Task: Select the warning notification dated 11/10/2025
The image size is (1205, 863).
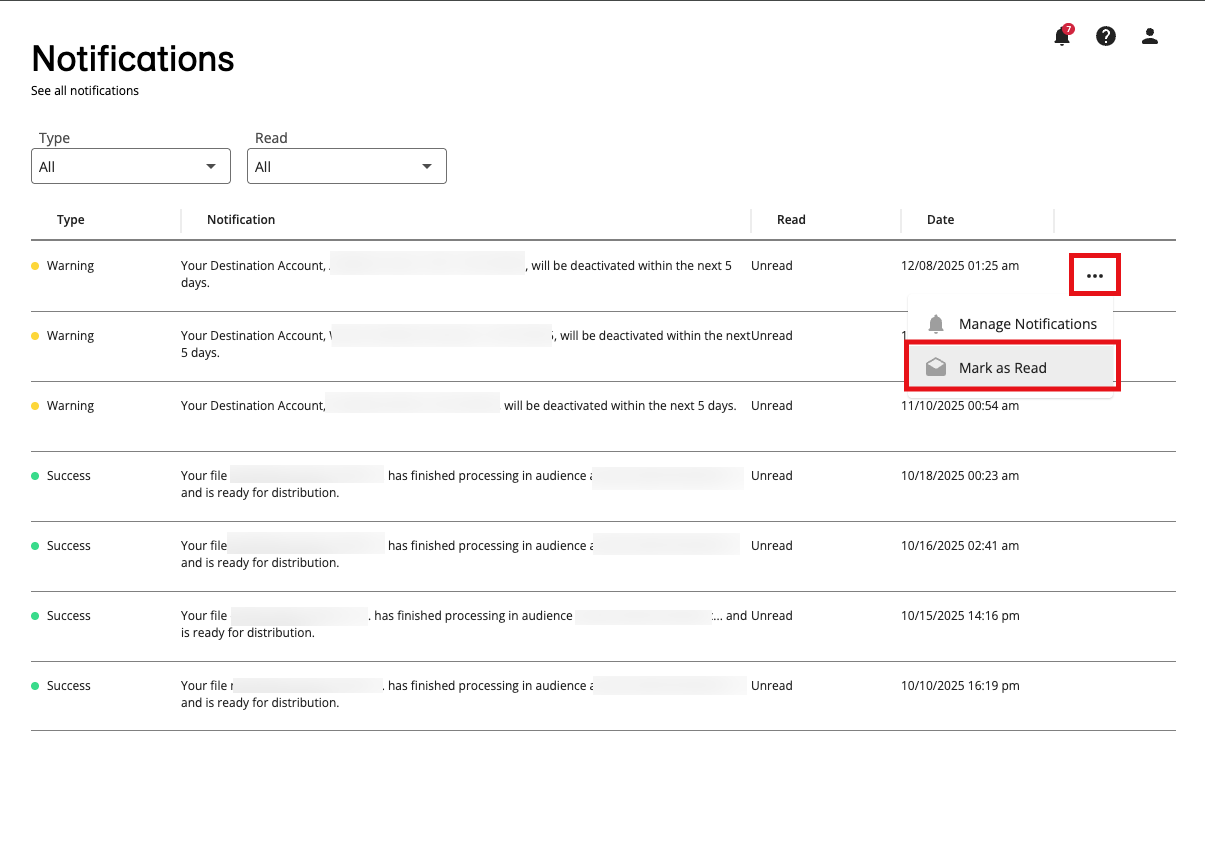Action: point(458,406)
